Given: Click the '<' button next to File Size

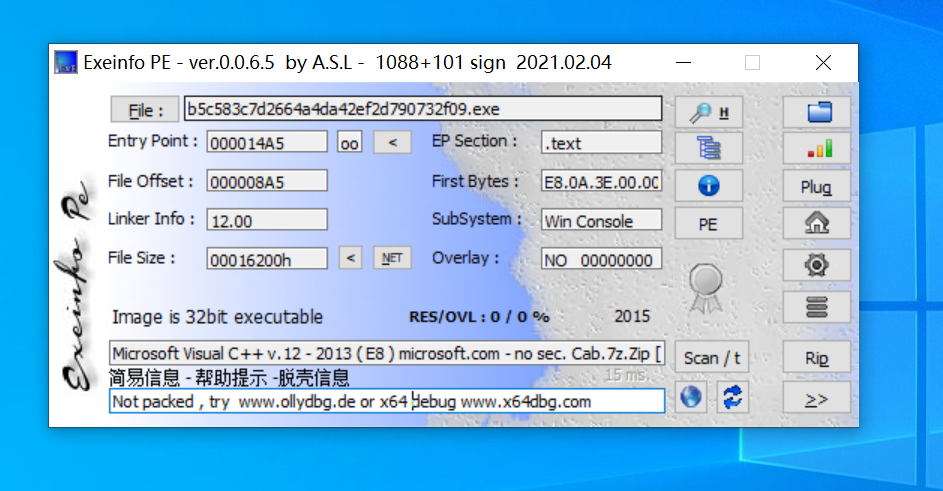Looking at the screenshot, I should pyautogui.click(x=351, y=258).
